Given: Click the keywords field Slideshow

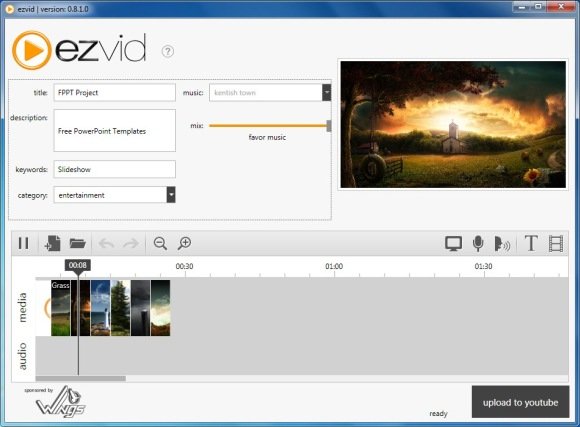Looking at the screenshot, I should click(x=115, y=169).
